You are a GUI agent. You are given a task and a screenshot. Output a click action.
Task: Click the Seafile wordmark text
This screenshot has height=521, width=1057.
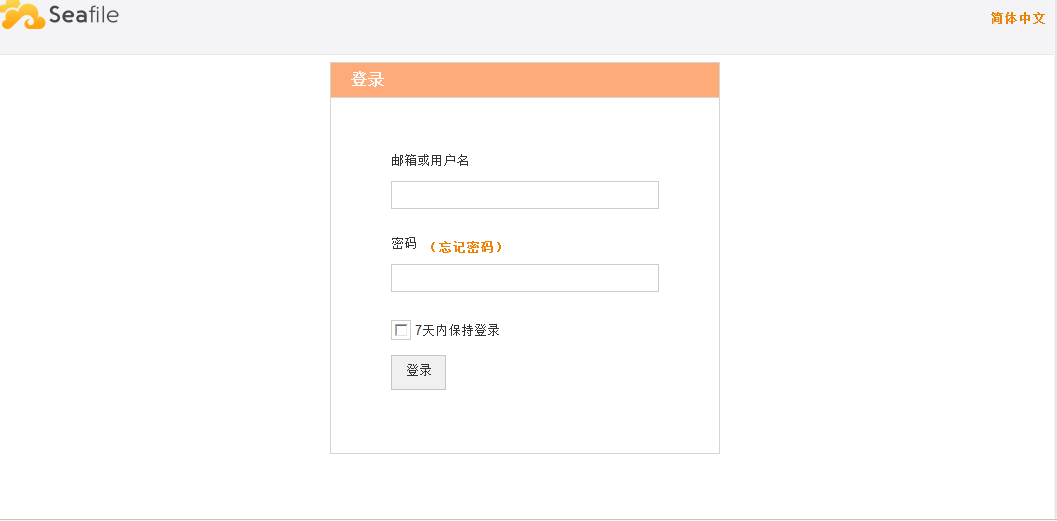click(x=84, y=13)
